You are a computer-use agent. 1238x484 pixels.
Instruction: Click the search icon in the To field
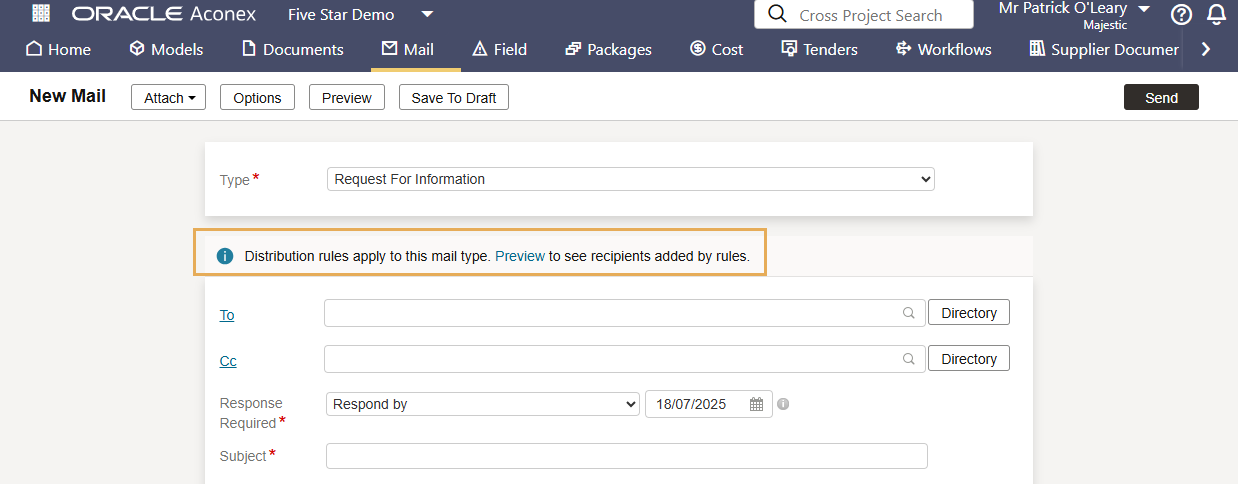(909, 313)
